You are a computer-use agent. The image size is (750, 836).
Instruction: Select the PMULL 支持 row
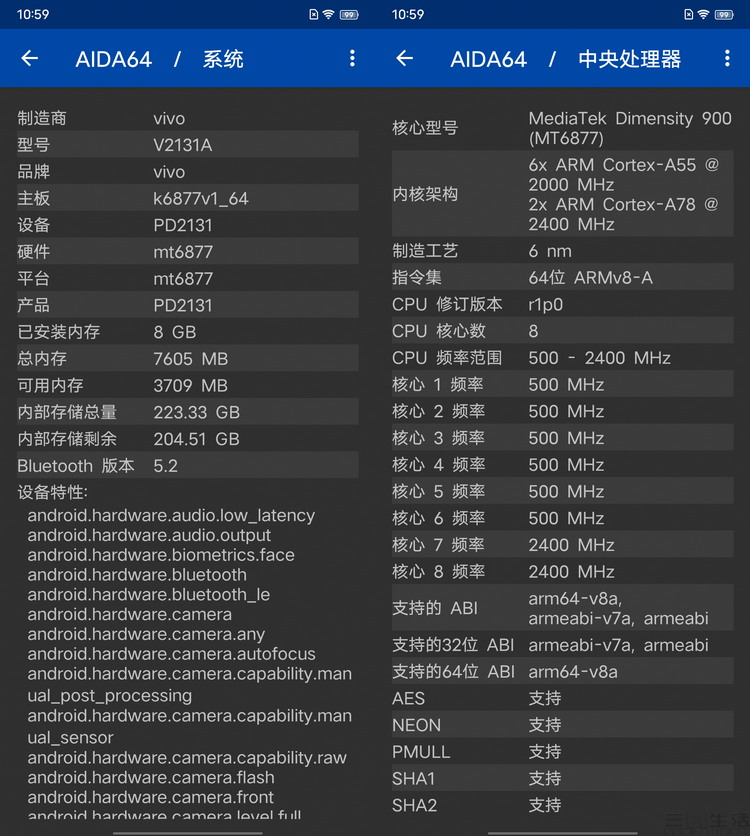coord(562,751)
